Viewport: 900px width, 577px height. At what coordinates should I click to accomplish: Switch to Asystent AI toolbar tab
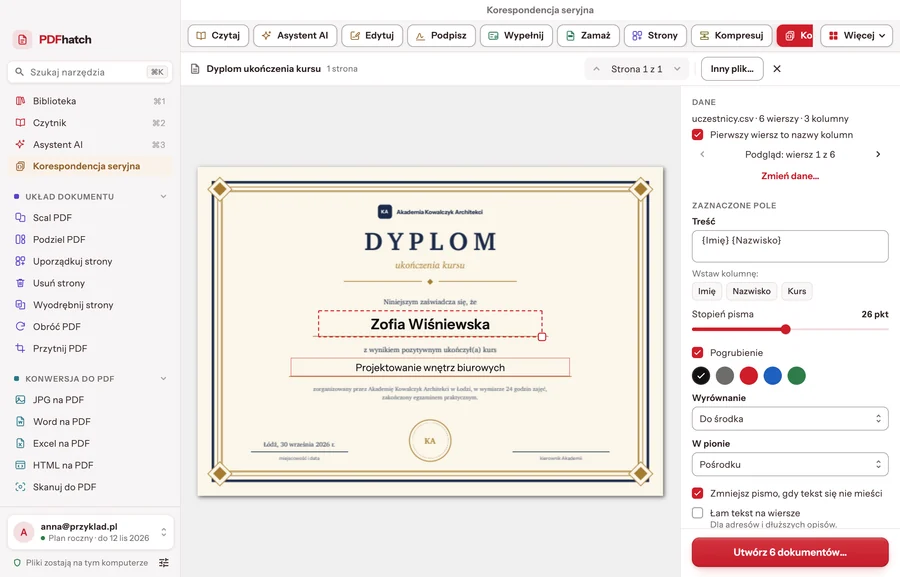tap(295, 36)
